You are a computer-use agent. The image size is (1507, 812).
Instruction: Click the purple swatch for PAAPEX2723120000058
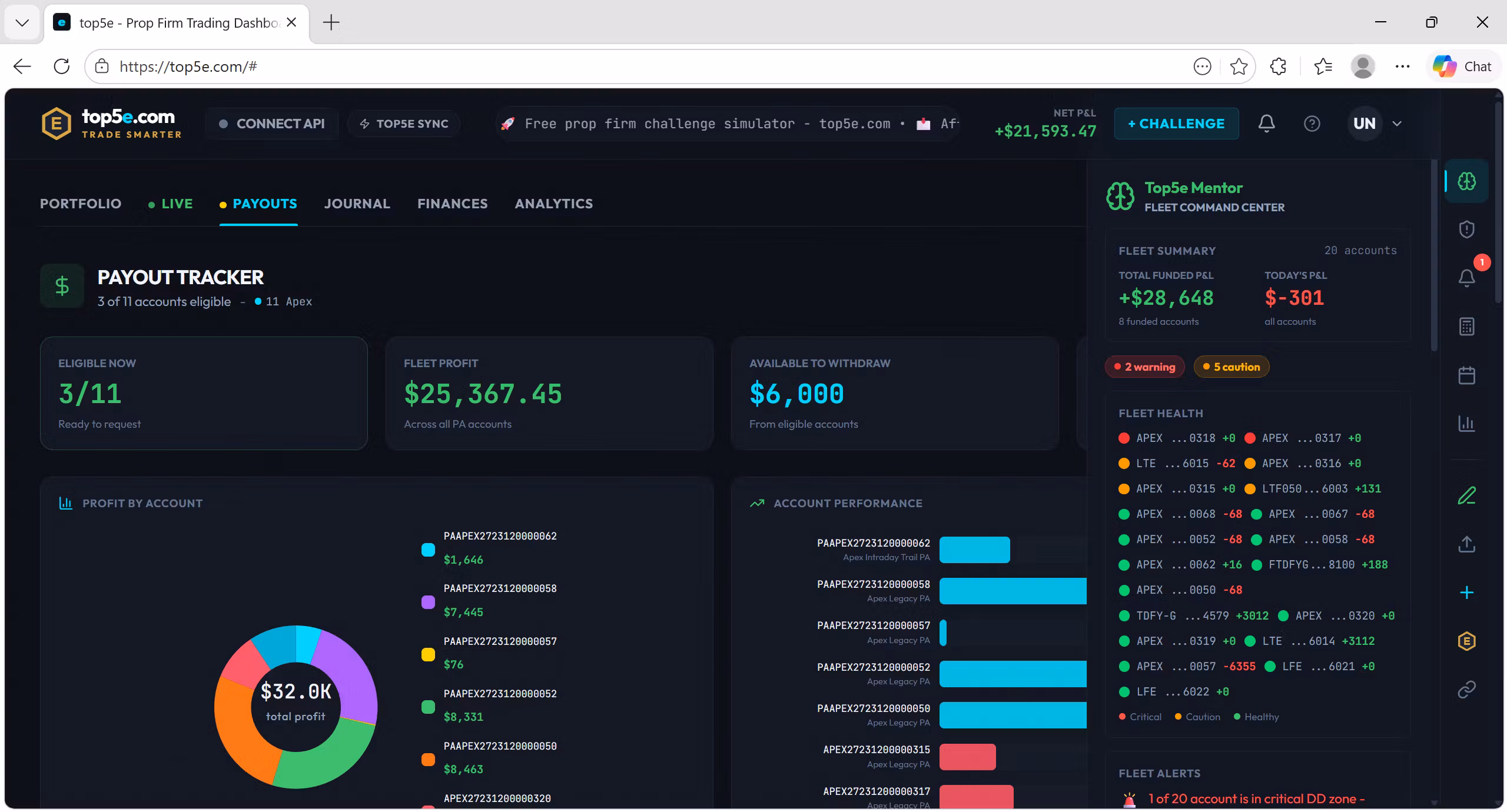tap(429, 602)
